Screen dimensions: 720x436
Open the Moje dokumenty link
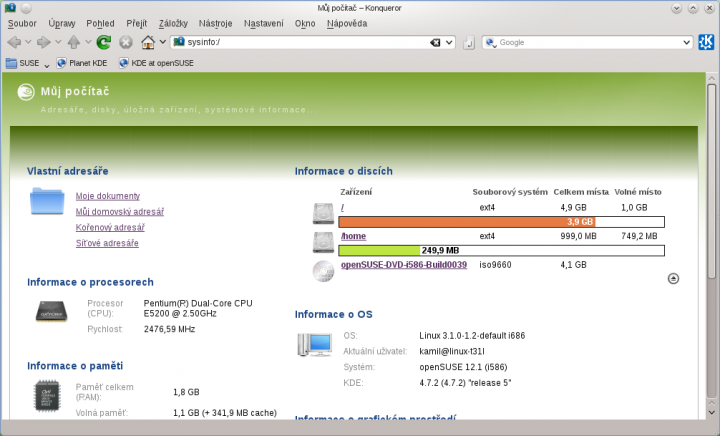click(x=108, y=196)
